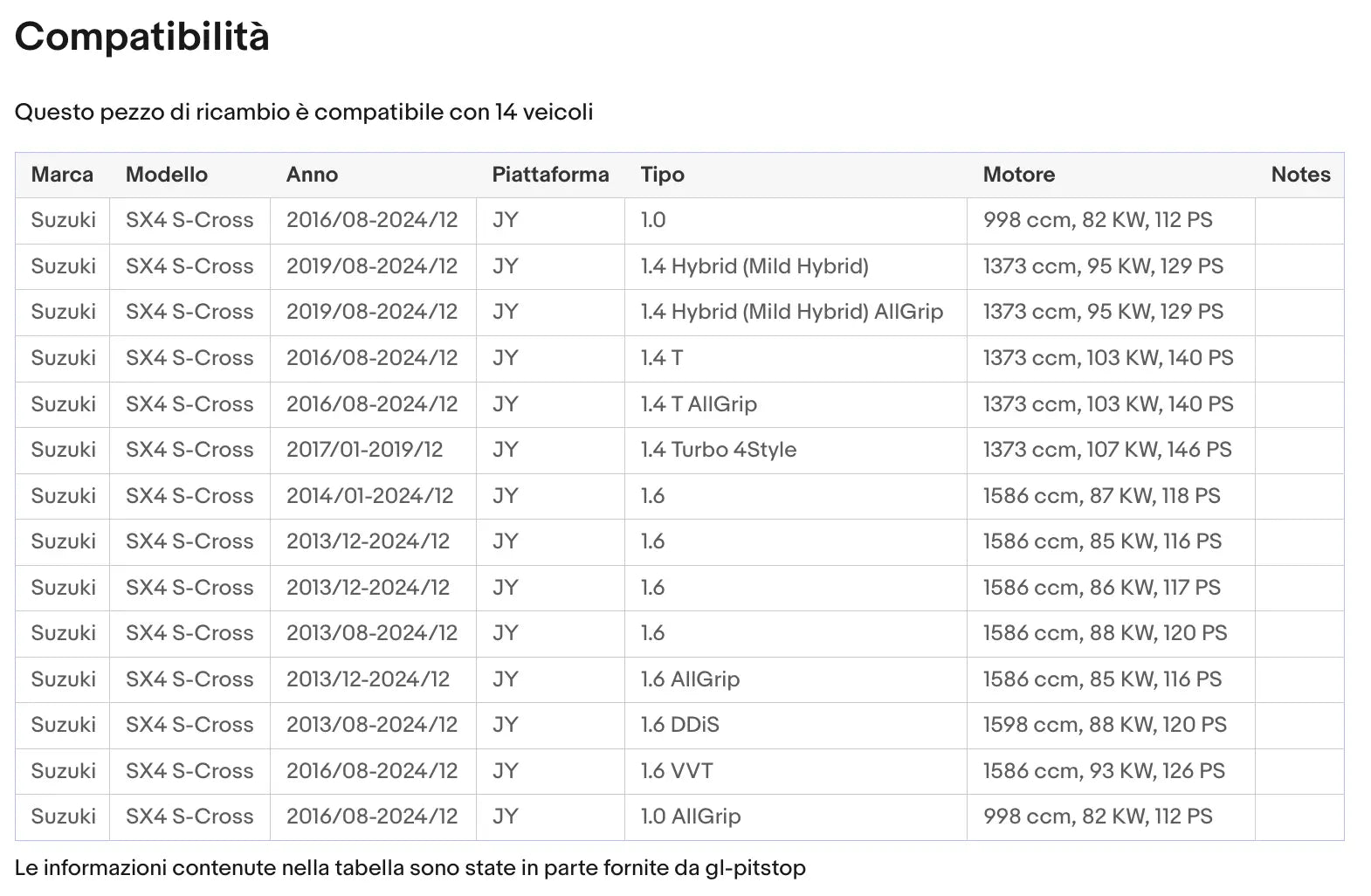Image resolution: width=1371 pixels, height=896 pixels.
Task: Select the Anno column header
Action: pos(312,175)
